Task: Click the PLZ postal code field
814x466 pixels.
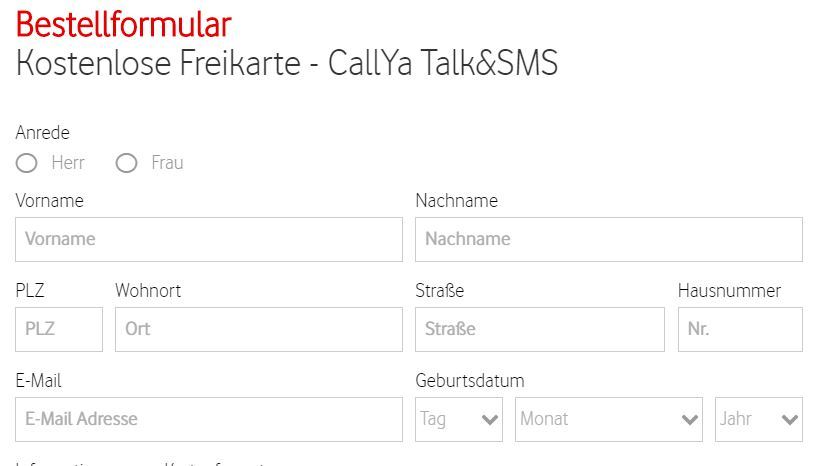Action: [x=59, y=329]
